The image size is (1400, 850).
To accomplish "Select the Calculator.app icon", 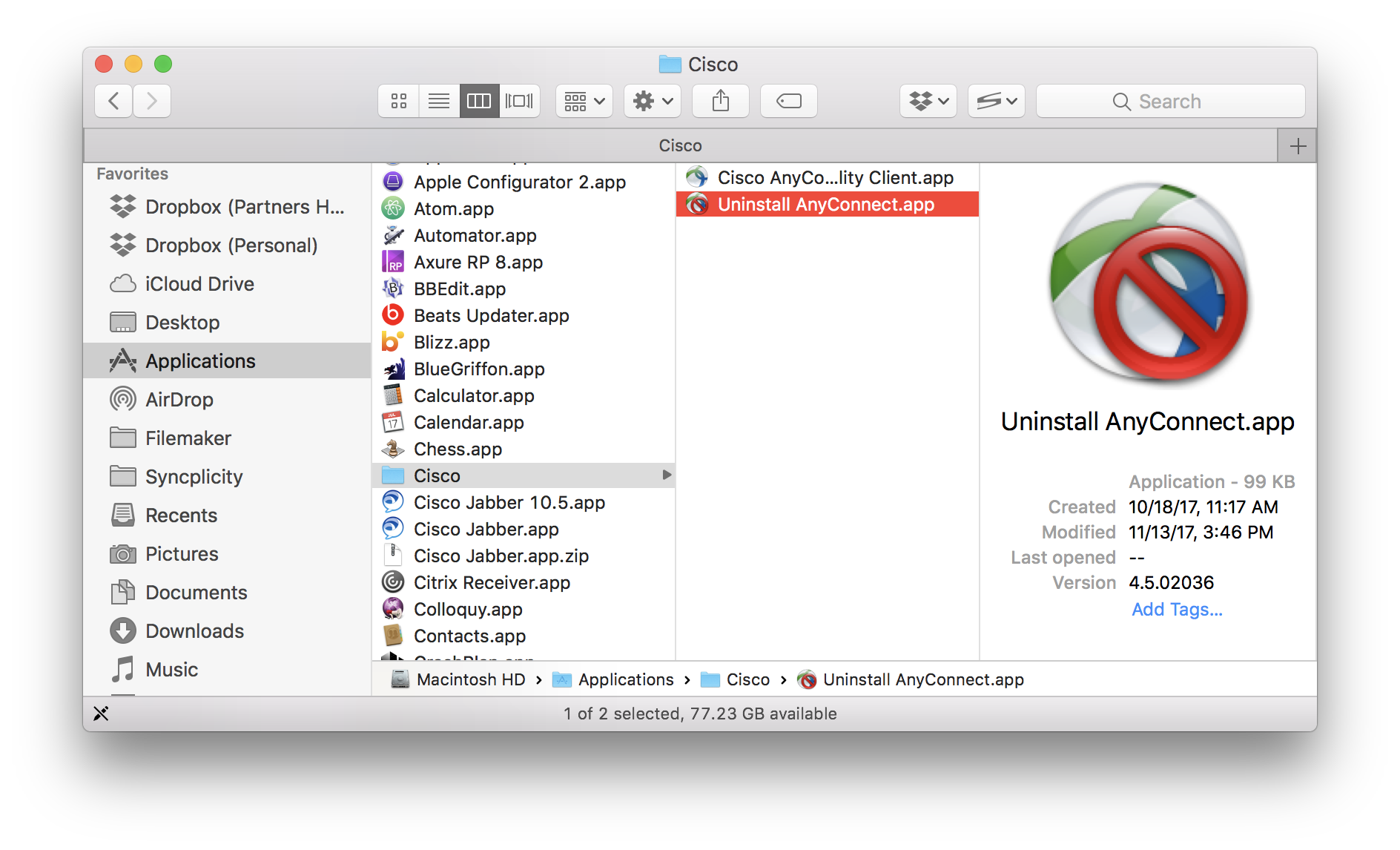I will 393,395.
